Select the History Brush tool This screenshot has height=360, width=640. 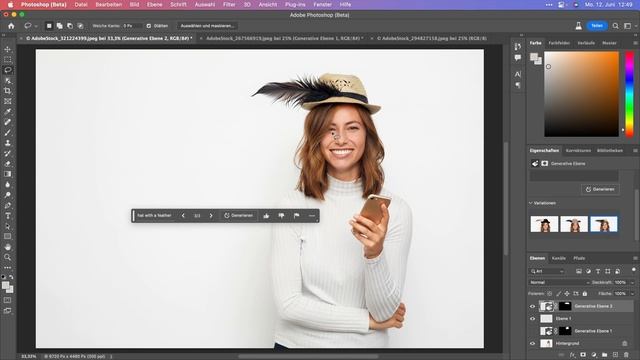[7, 153]
